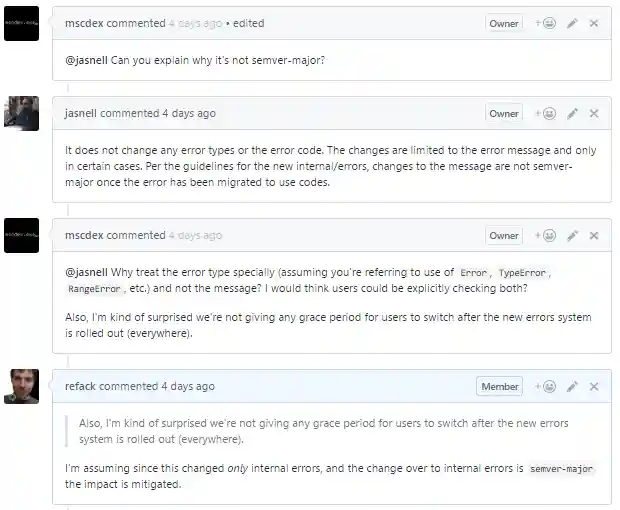Add reaction to refack's comment
Image resolution: width=620 pixels, height=510 pixels.
543,387
